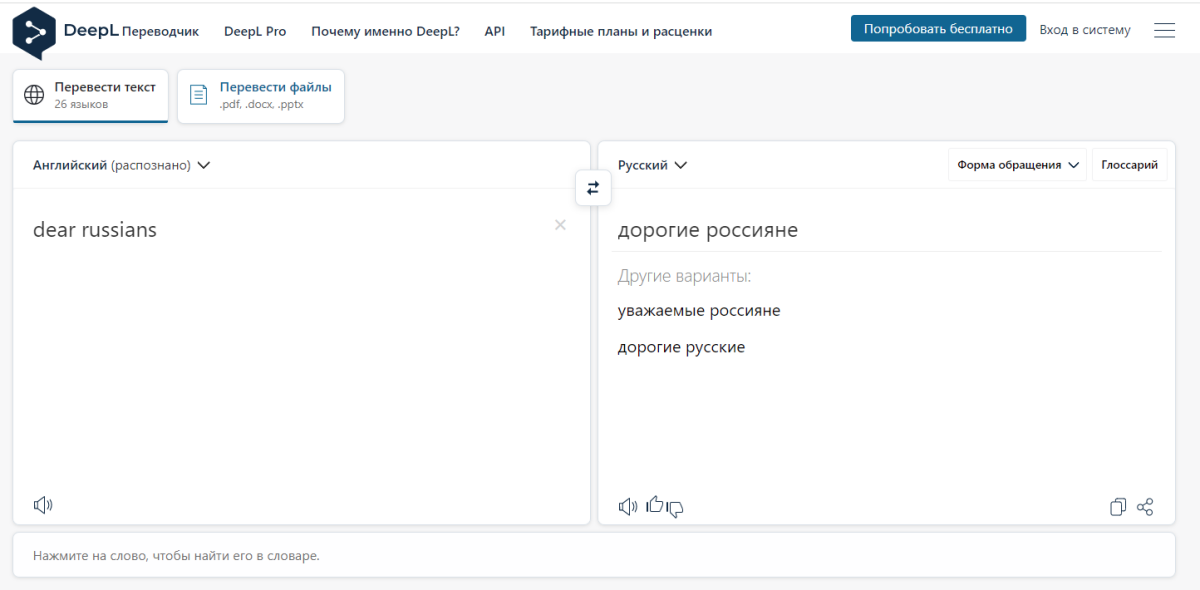Screen dimensions: 1200x590
Task: Switch to Перевести текст tab
Action: 90,96
